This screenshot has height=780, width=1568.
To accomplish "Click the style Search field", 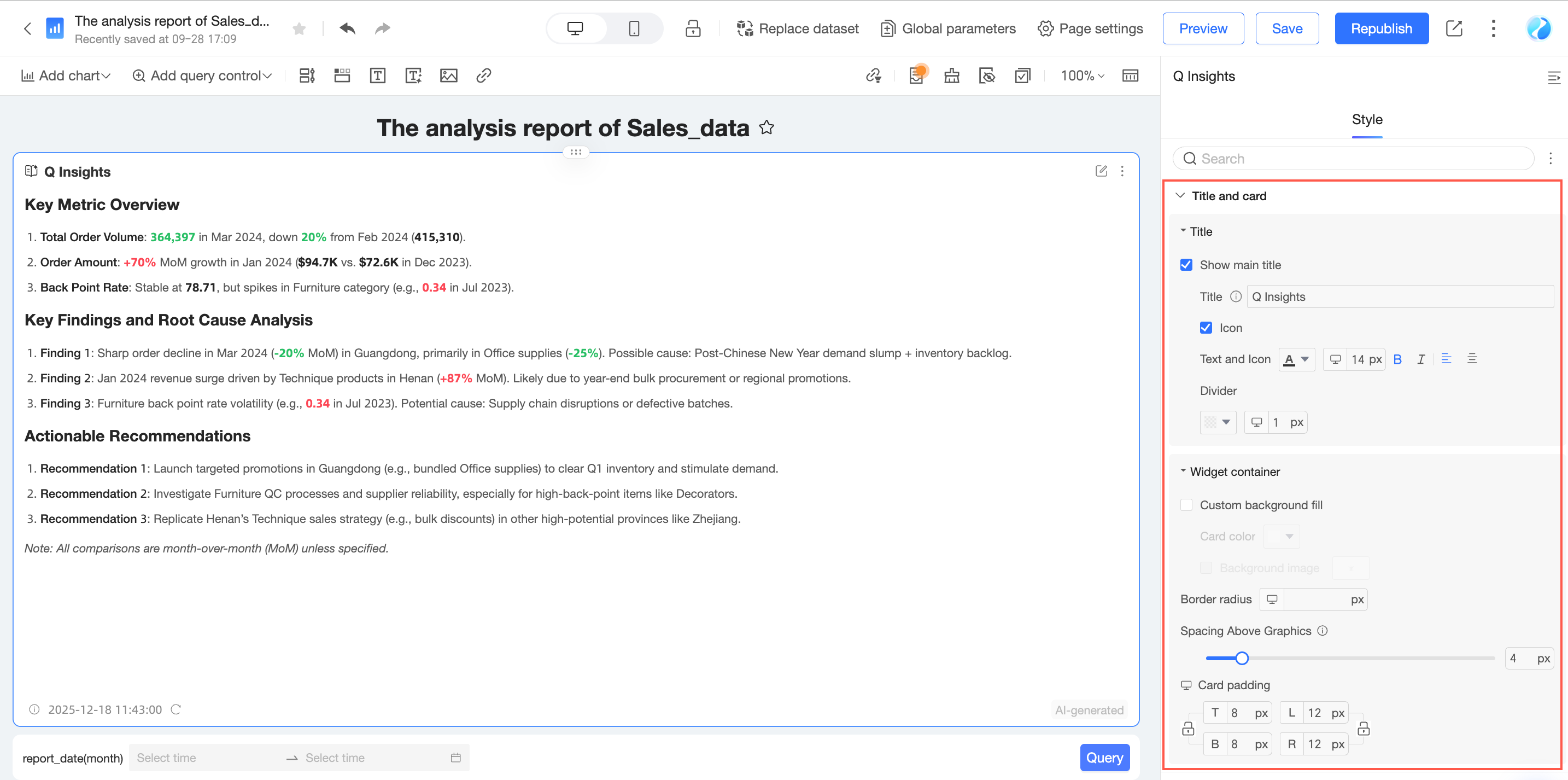I will [1353, 159].
